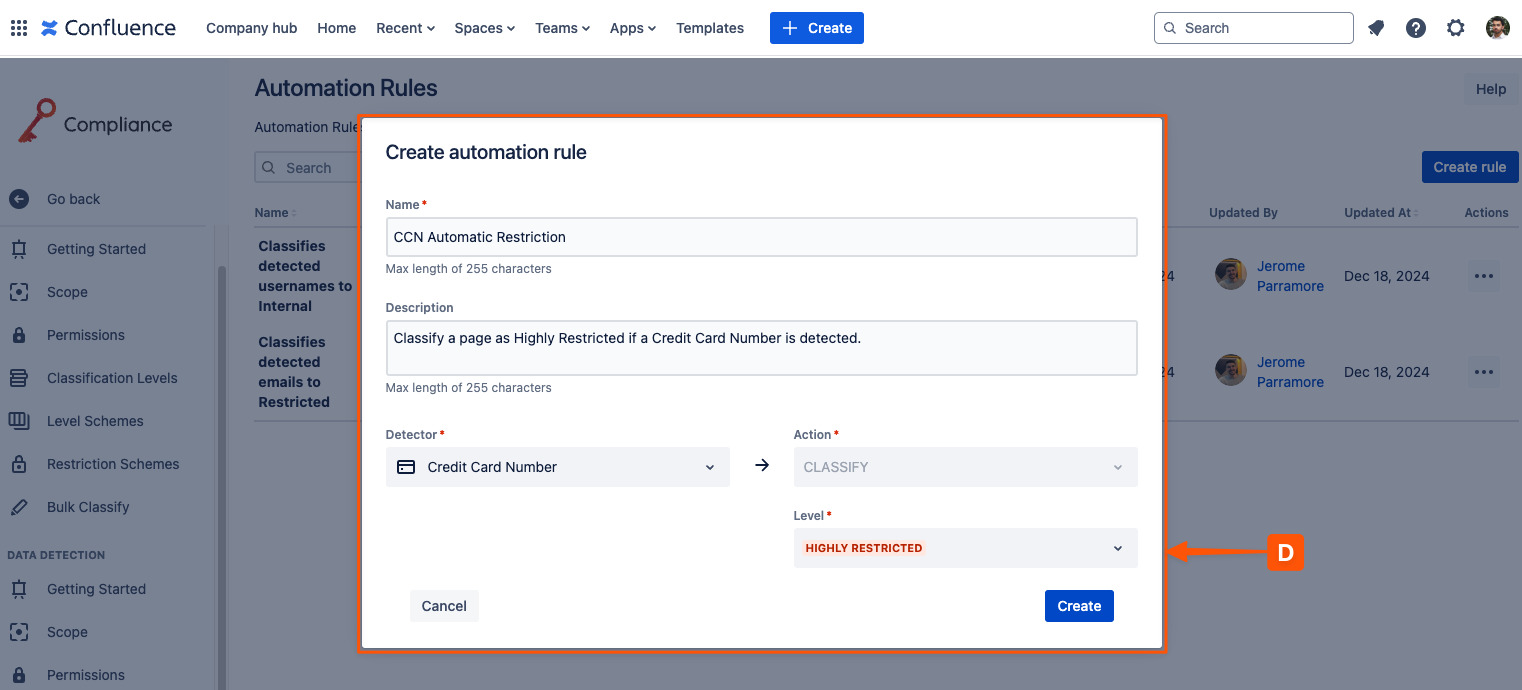
Task: Click the Create button in dialog
Action: (x=1079, y=606)
